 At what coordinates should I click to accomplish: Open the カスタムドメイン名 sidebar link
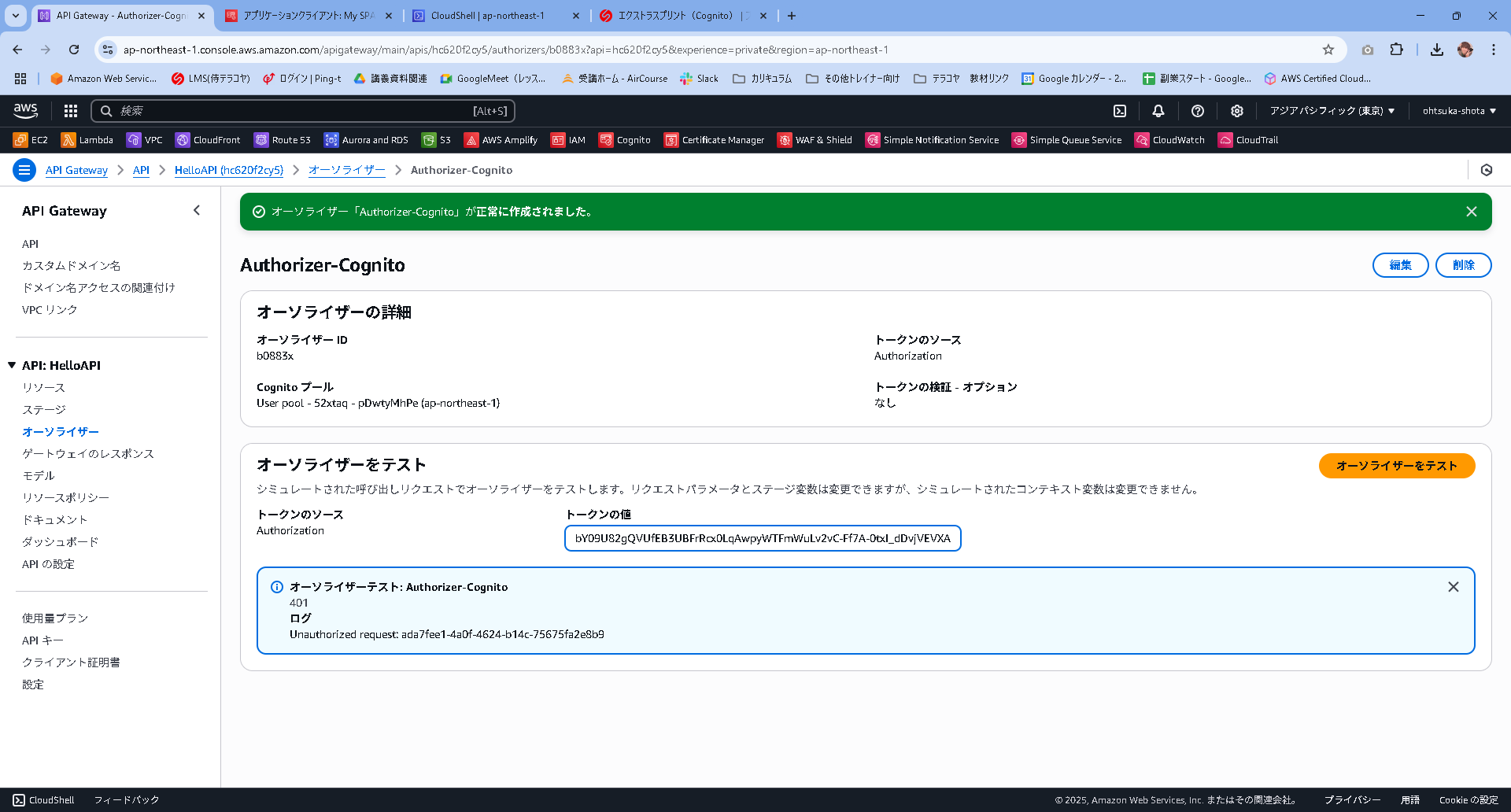pyautogui.click(x=72, y=266)
